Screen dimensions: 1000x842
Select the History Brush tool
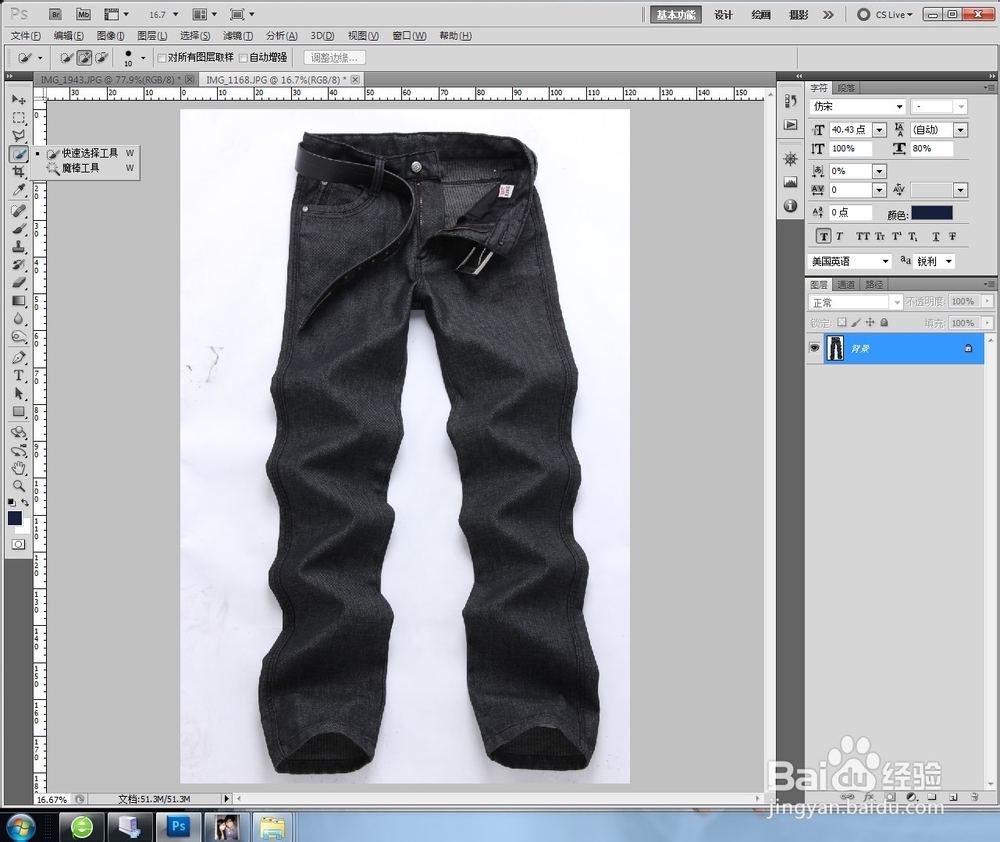tap(18, 264)
